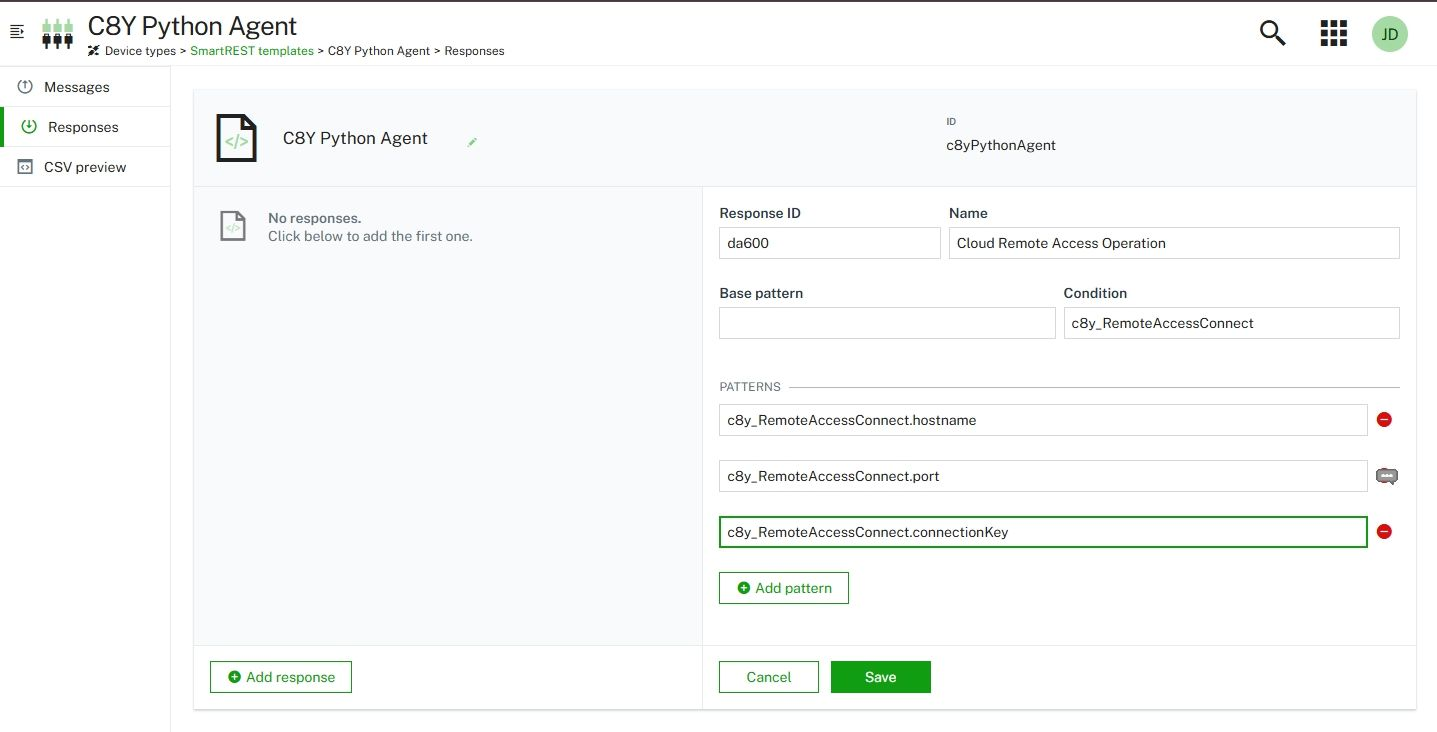Switch to the Responses tab
Screen dimensions: 1437x732
click(x=83, y=127)
